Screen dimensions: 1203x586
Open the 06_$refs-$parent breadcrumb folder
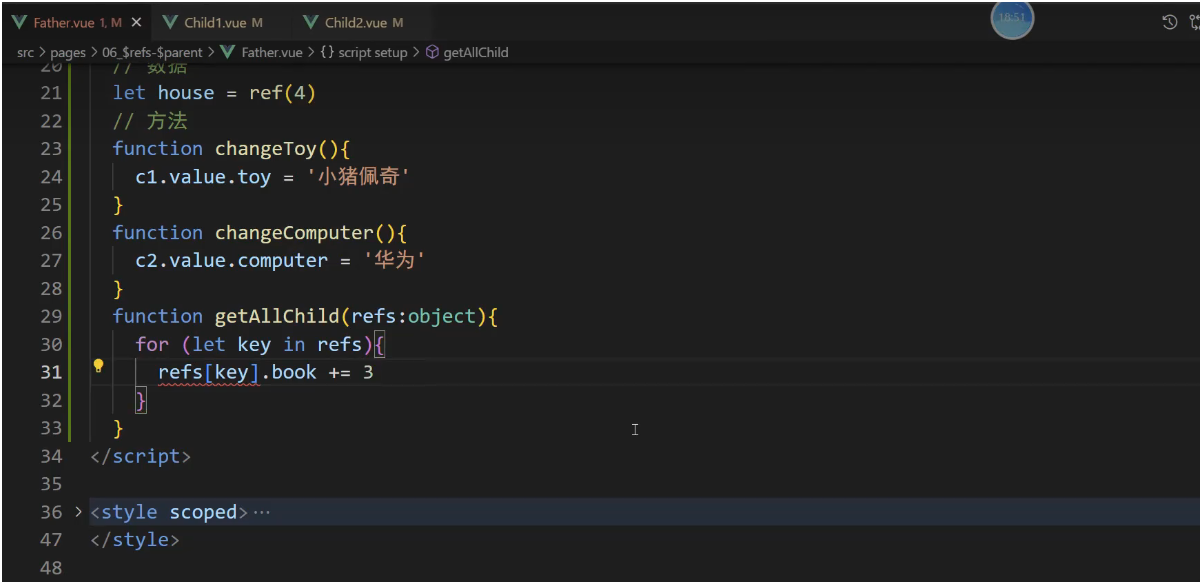(x=152, y=52)
